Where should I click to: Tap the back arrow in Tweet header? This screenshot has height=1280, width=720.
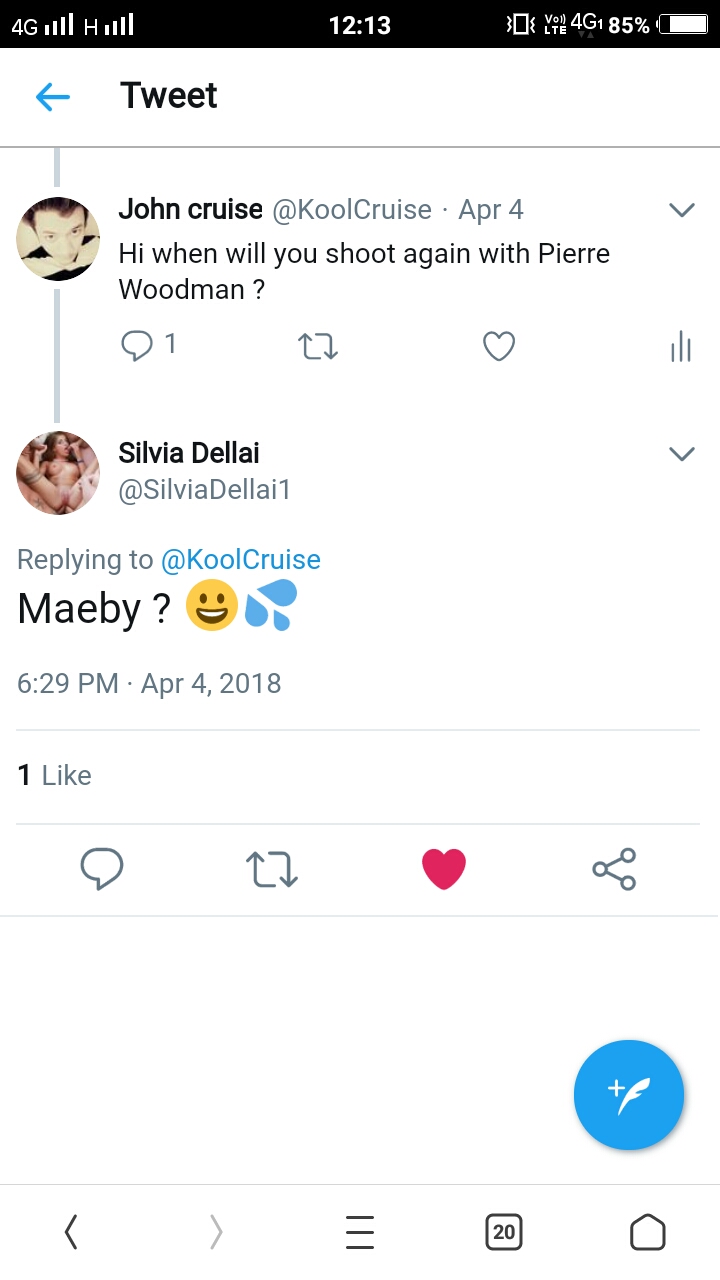coord(53,96)
